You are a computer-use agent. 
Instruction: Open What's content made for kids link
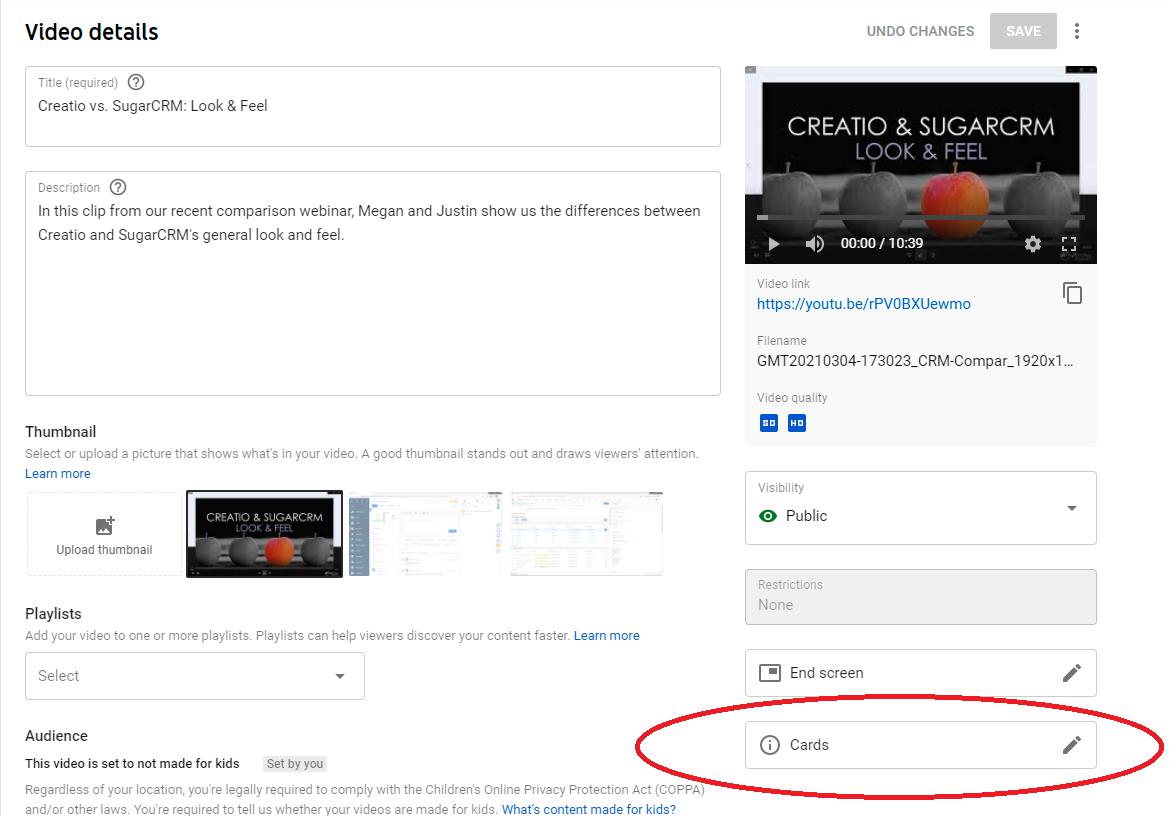coord(588,809)
